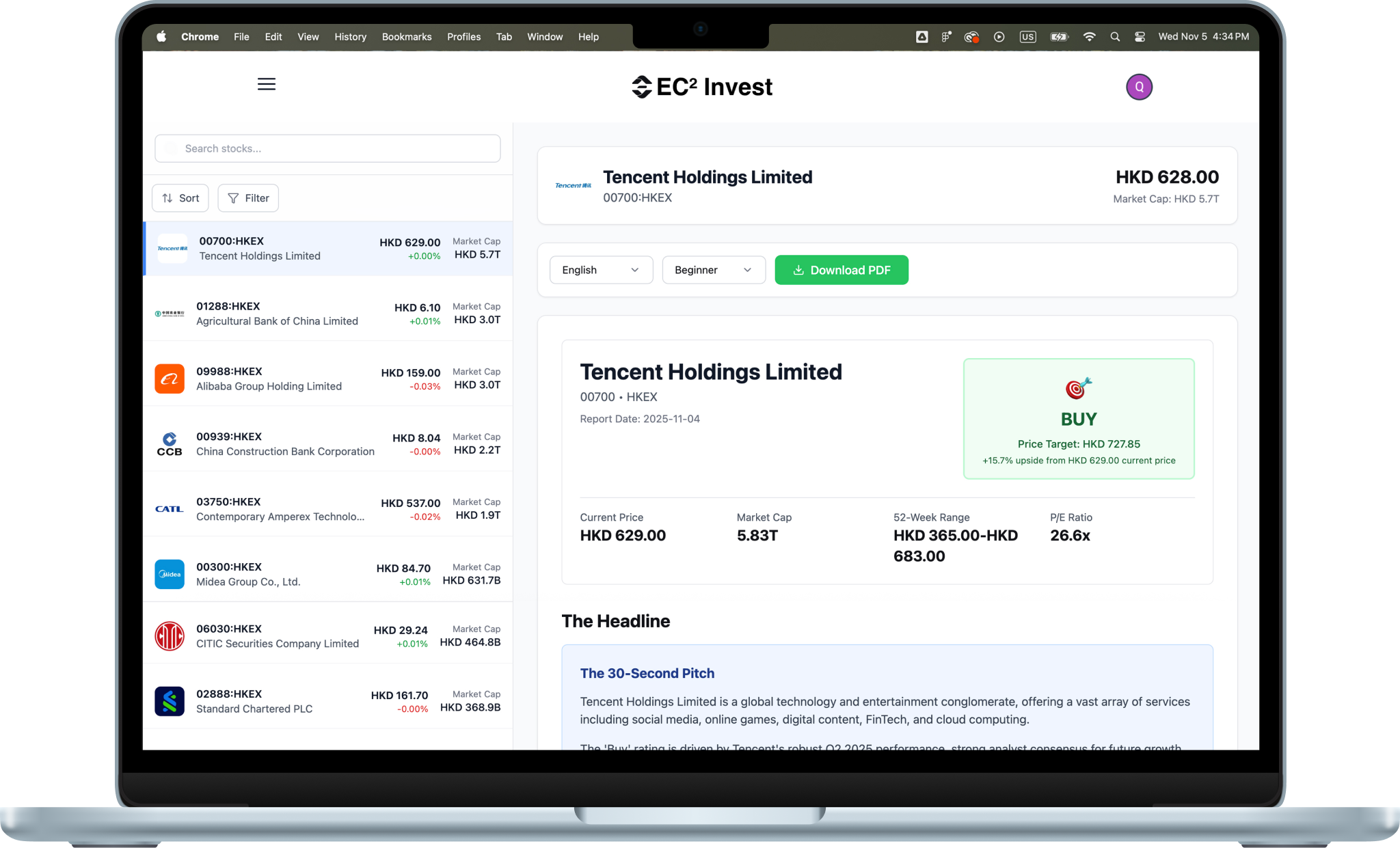Screen dimensions: 1400x848
Task: Open the Beginner experience level dropdown
Action: pos(713,270)
